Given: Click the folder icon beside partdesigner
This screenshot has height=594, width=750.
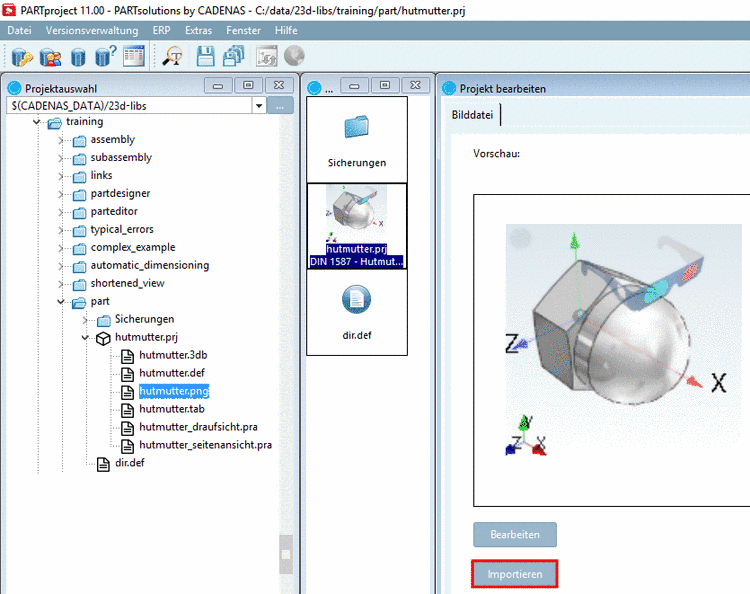Looking at the screenshot, I should click(x=79, y=195).
